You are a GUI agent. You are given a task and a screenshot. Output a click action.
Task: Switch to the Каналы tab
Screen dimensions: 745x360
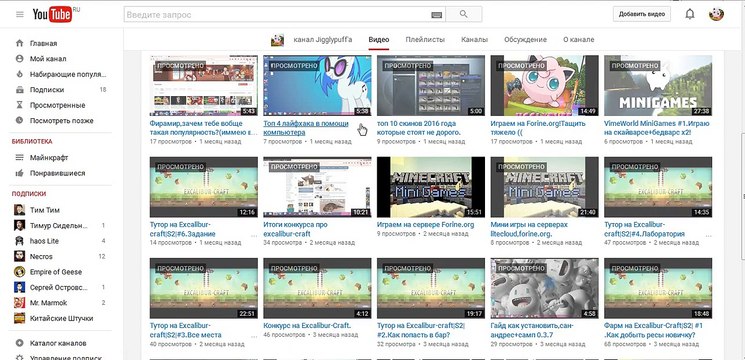474,40
